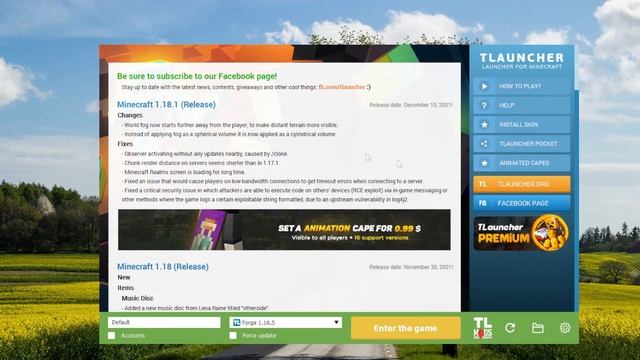Image resolution: width=640 pixels, height=360 pixels.
Task: Open the Minecraft 1.18 (Release) heading link
Action: tap(163, 267)
